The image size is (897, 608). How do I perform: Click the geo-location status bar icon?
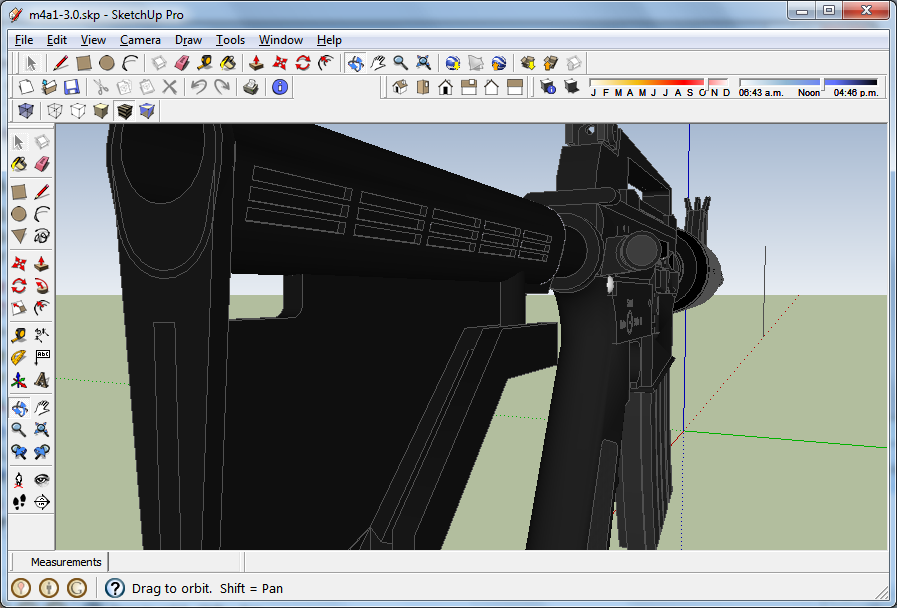(21, 588)
